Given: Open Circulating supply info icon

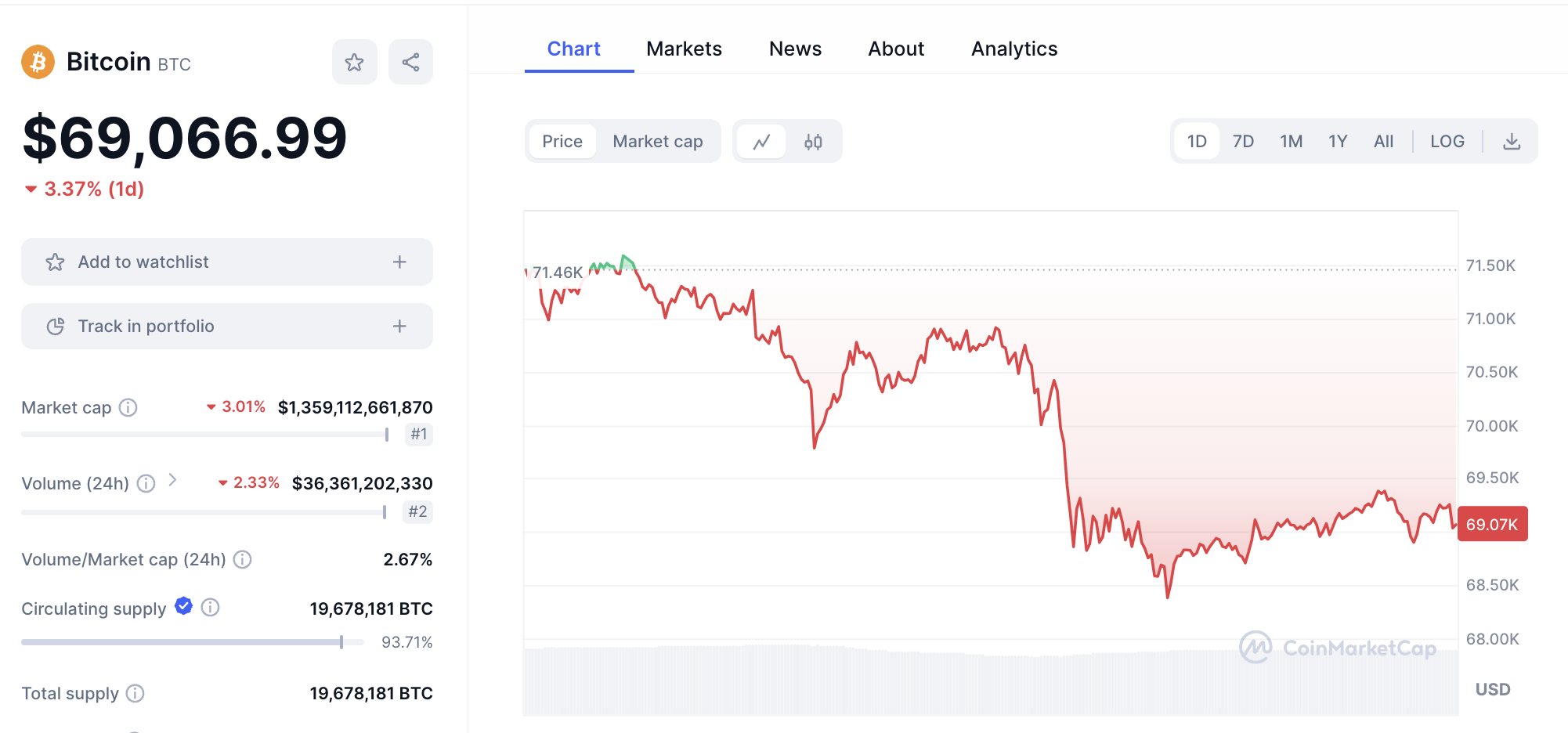Looking at the screenshot, I should (x=210, y=608).
